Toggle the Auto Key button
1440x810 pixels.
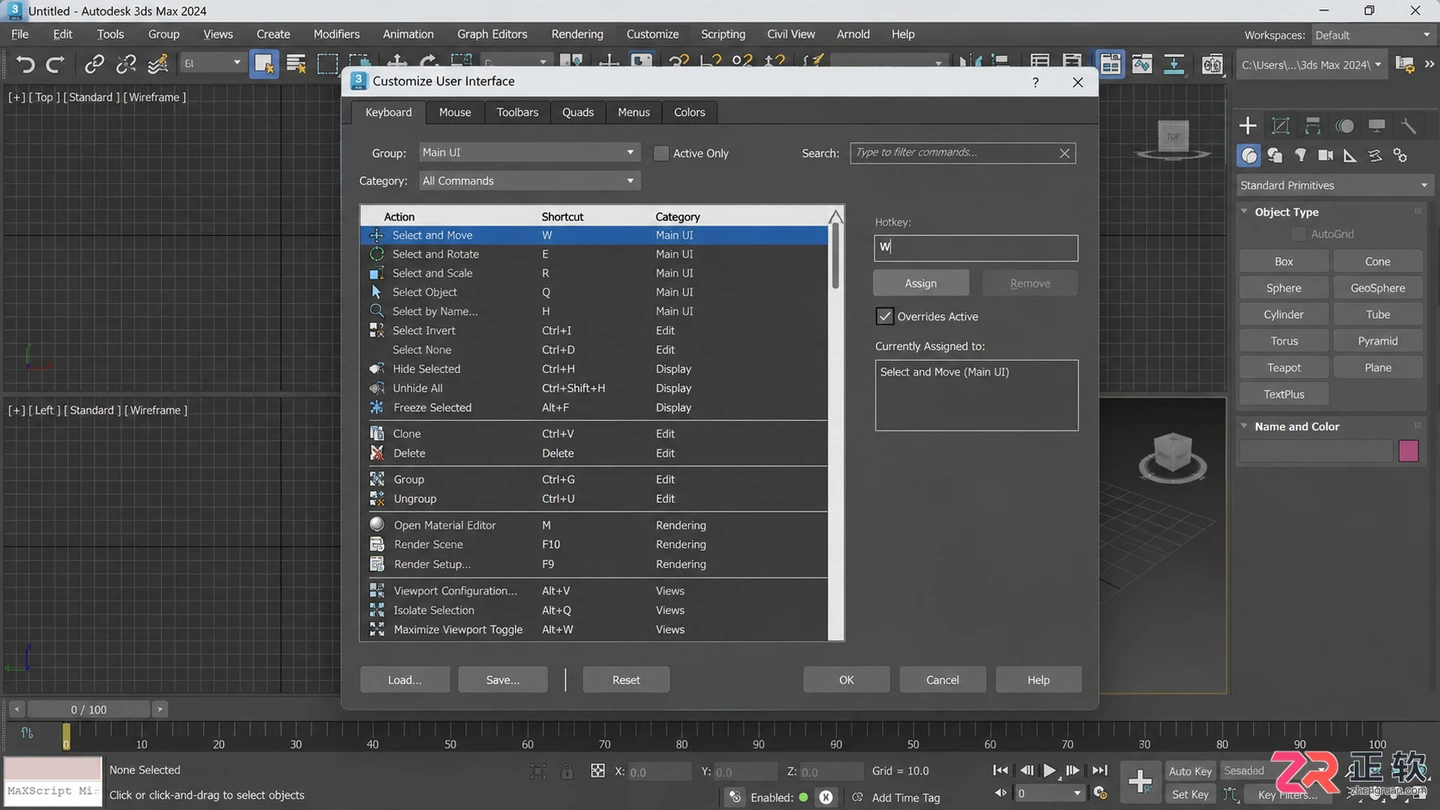(1190, 771)
